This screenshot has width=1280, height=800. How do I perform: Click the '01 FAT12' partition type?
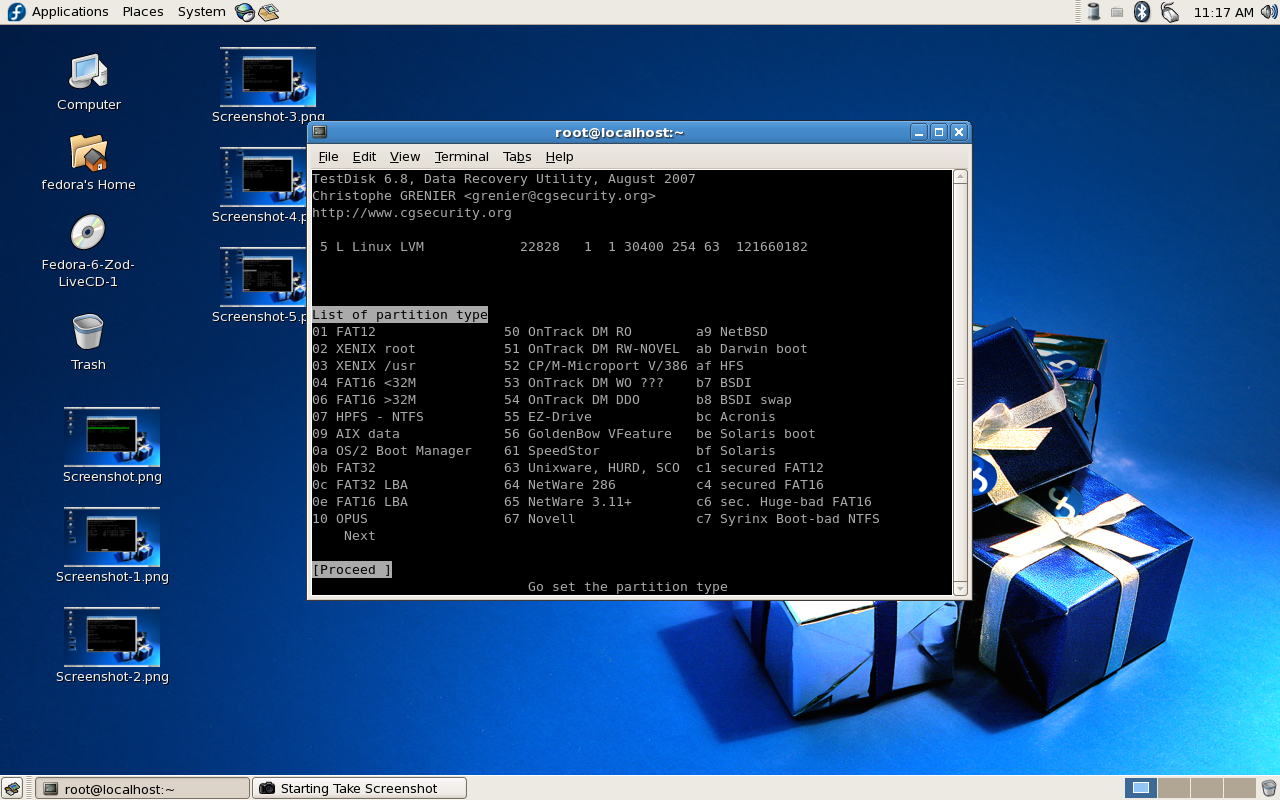344,331
